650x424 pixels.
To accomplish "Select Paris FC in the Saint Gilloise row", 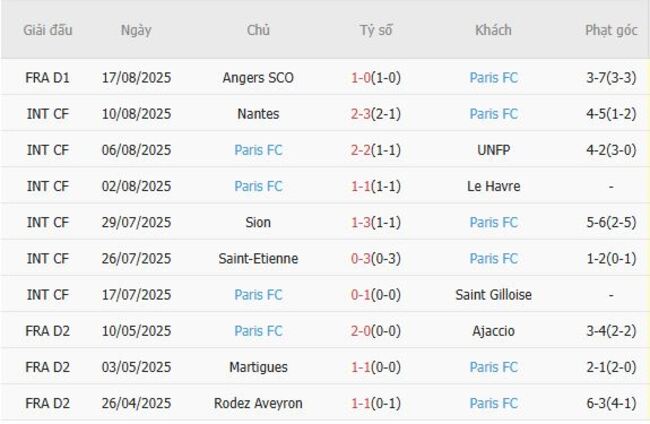I will (x=258, y=294).
